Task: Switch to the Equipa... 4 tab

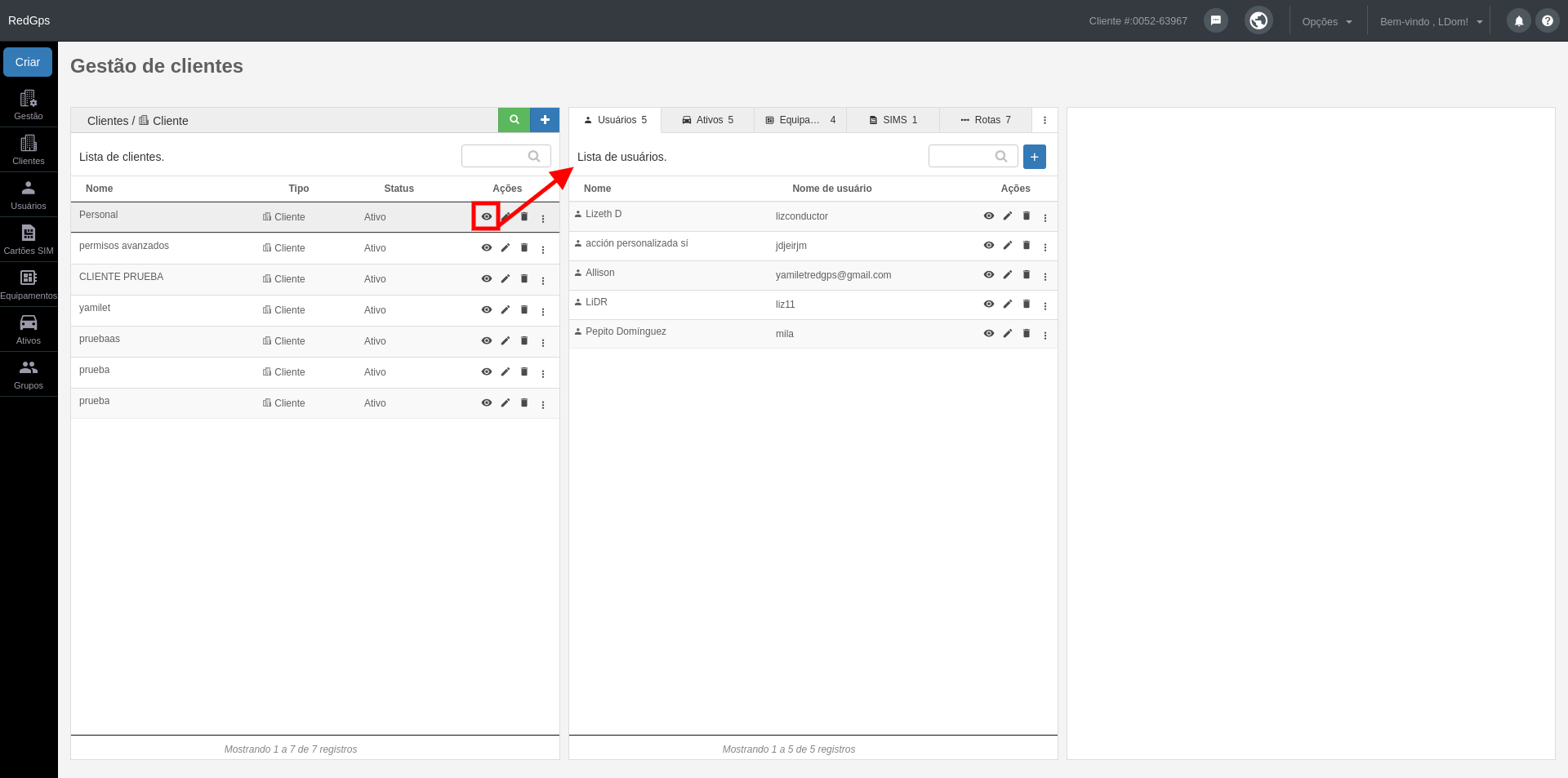Action: 800,120
